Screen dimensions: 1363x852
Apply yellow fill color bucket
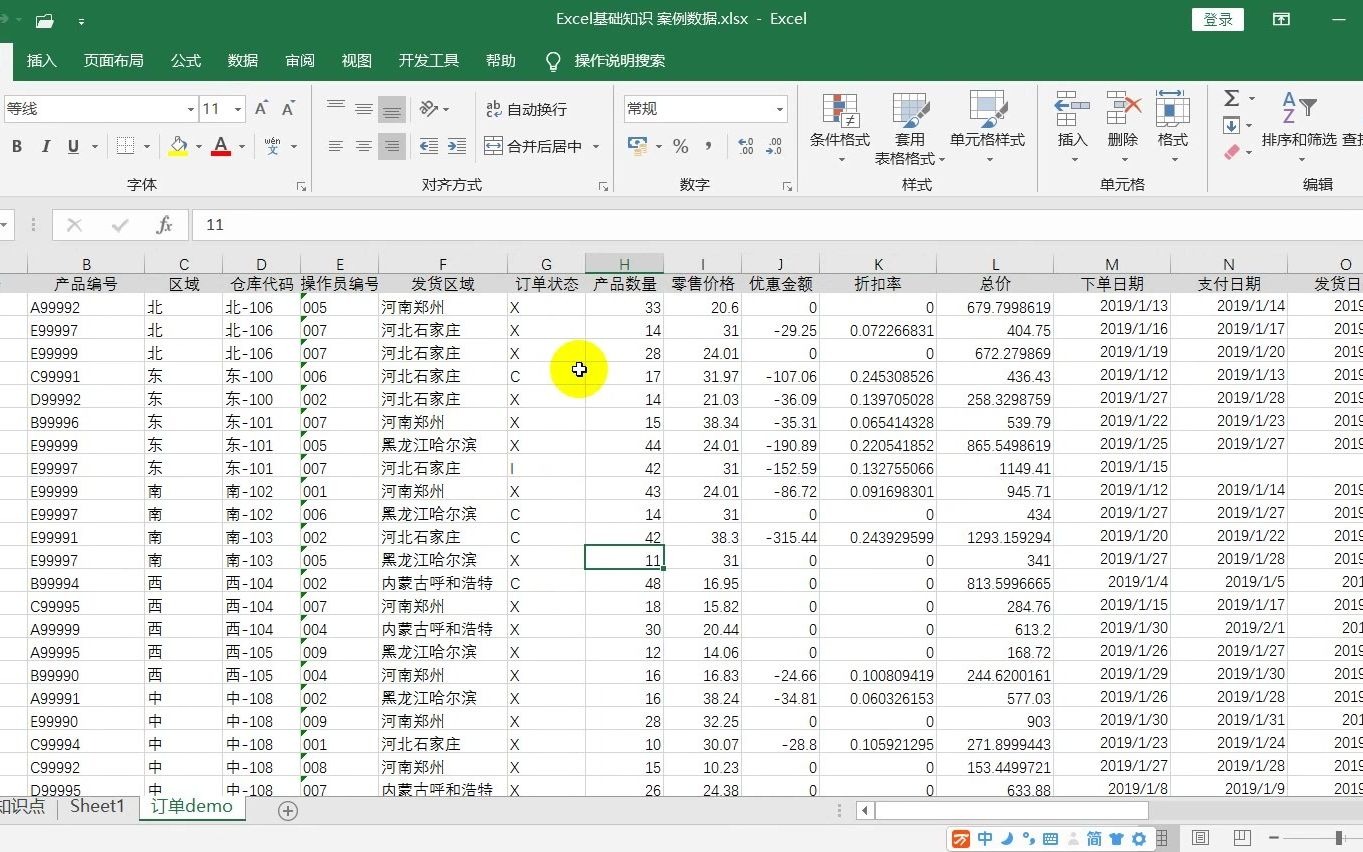(x=178, y=147)
